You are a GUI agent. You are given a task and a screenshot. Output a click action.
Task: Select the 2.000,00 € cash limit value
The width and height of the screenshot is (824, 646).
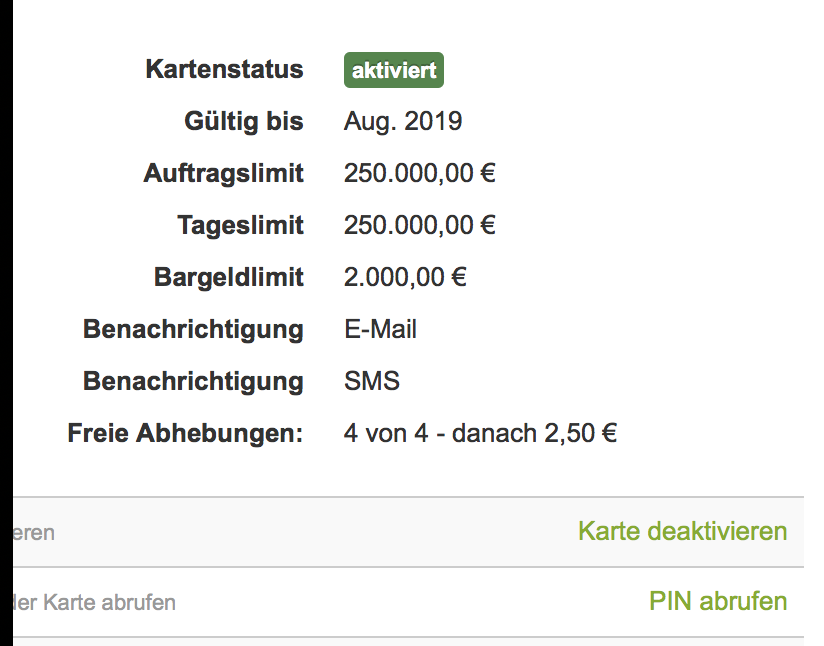405,278
